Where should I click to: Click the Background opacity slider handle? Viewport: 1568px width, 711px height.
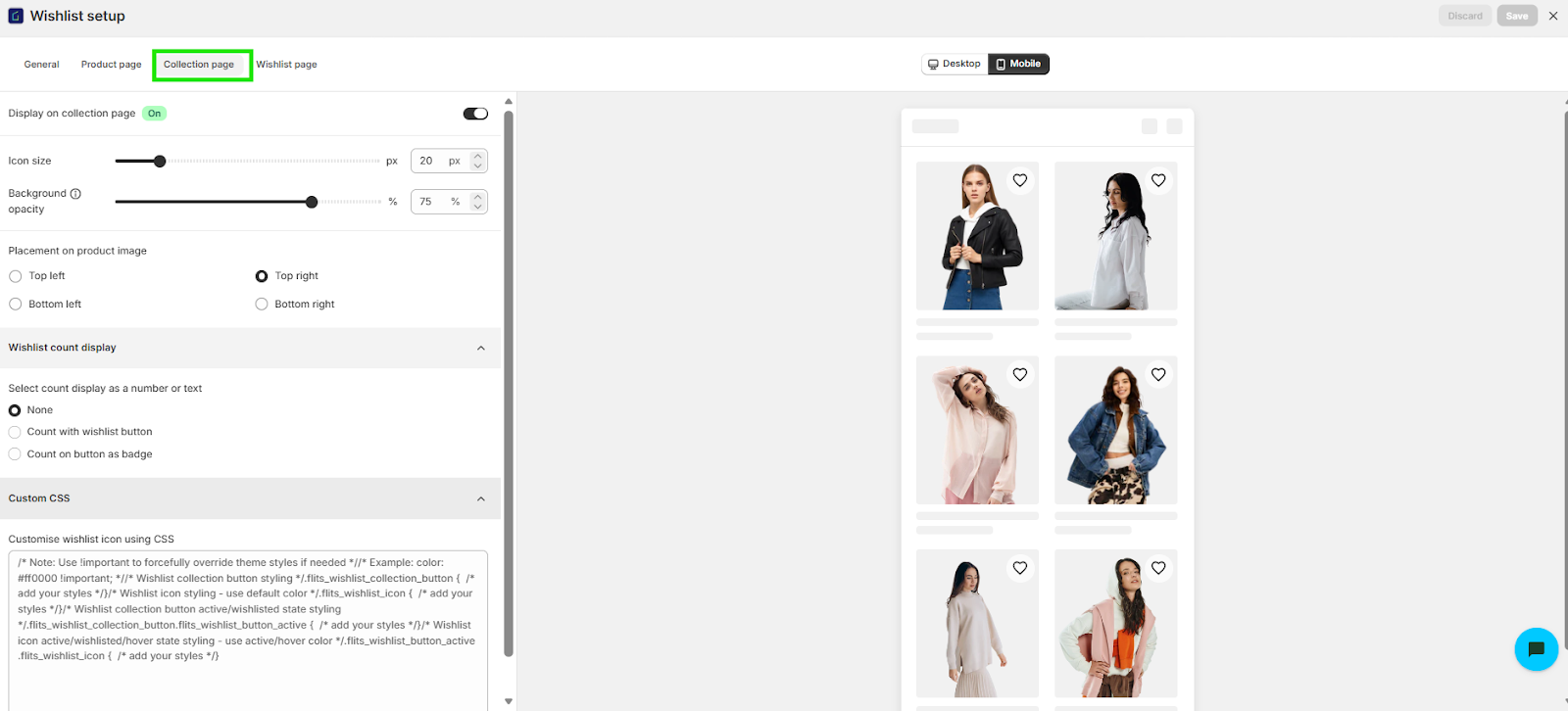pos(312,202)
